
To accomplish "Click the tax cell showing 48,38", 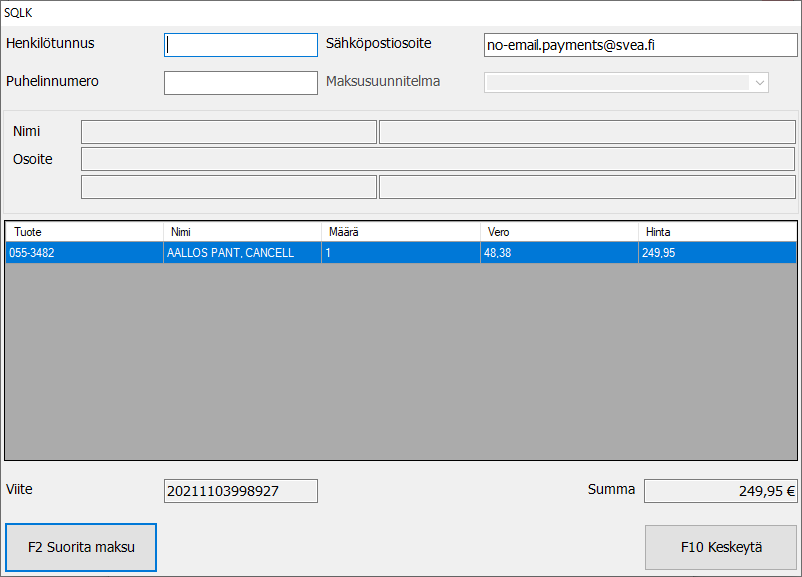I will (x=558, y=253).
